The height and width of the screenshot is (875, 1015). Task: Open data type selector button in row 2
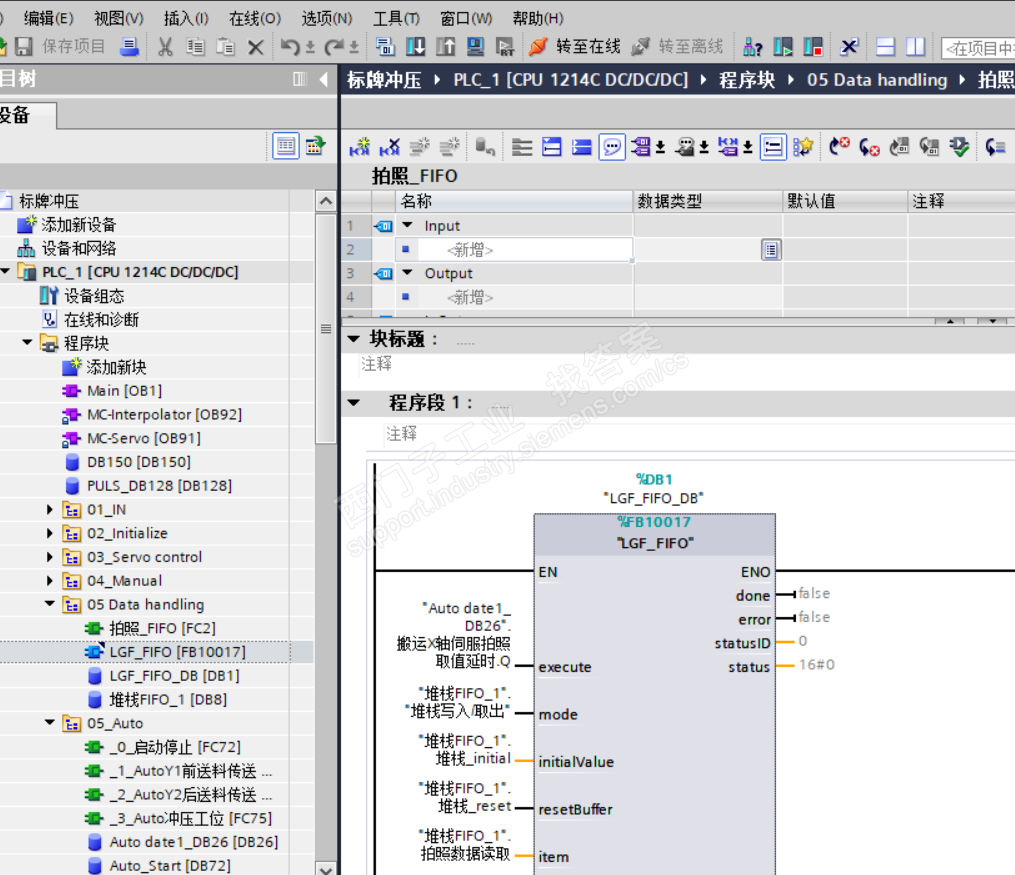coord(770,250)
